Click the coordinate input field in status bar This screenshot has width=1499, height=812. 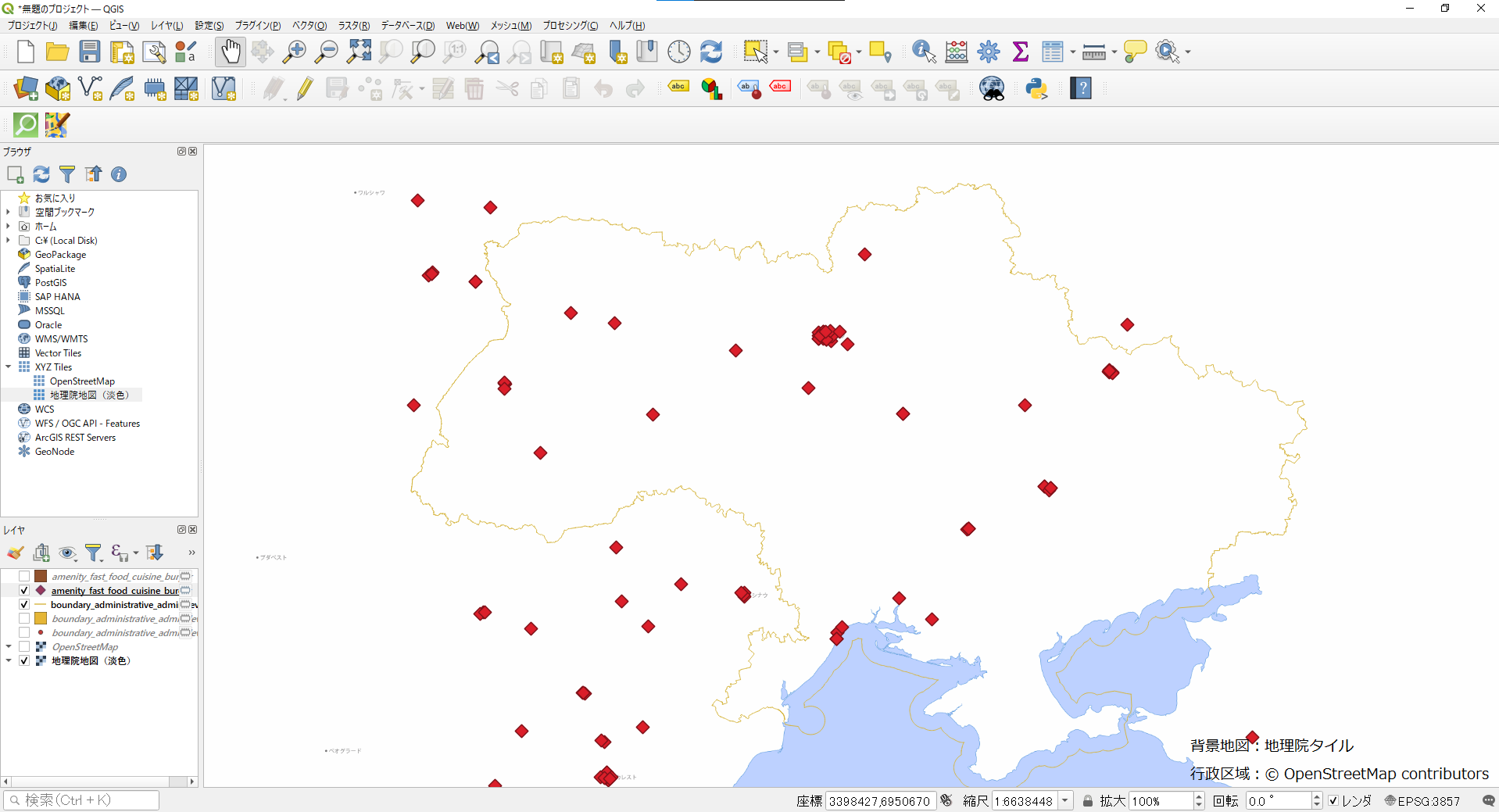coord(881,800)
